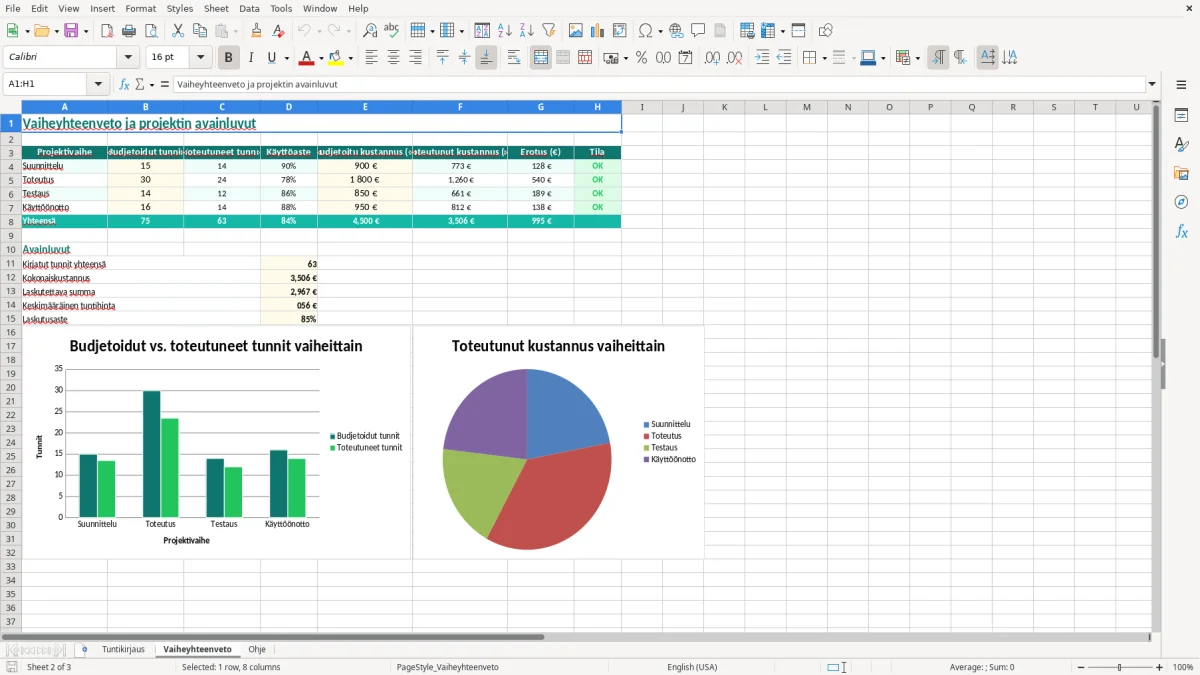Define the print area
The height and width of the screenshot is (675, 1200).
(747, 31)
